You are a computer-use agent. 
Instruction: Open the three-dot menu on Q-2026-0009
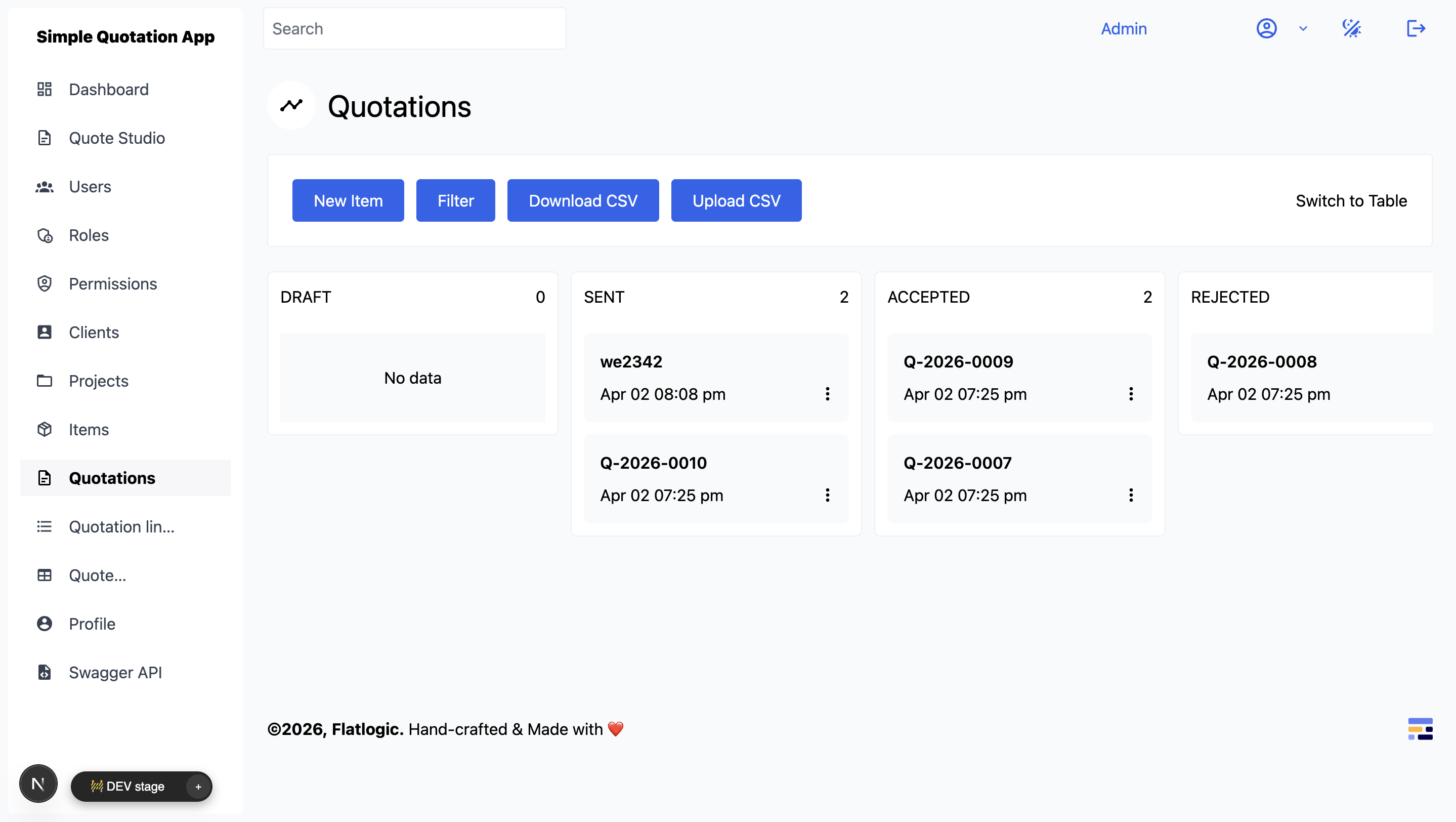pyautogui.click(x=1131, y=394)
